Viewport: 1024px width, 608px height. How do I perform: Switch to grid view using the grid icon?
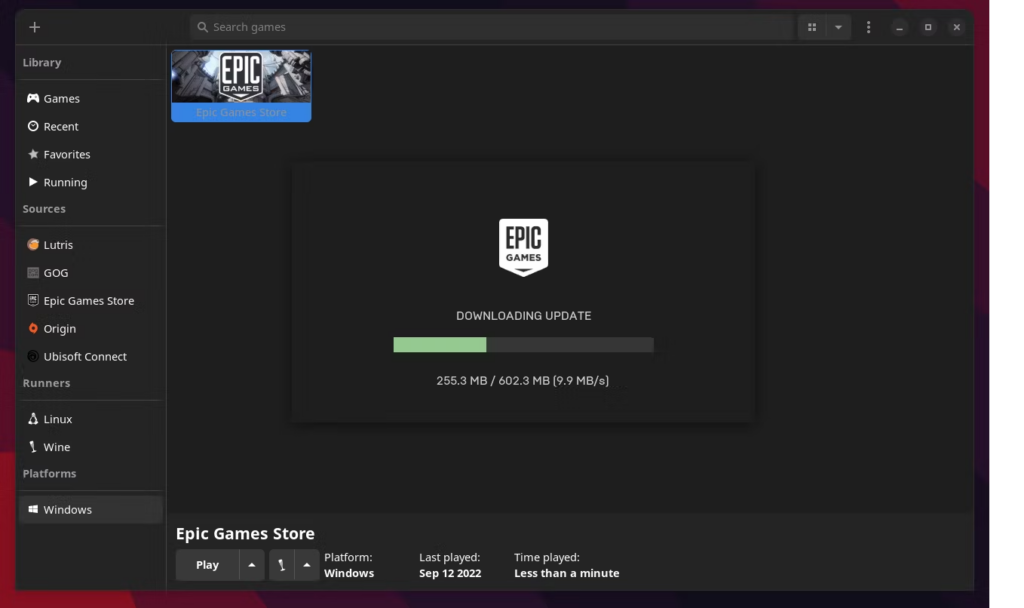[812, 27]
